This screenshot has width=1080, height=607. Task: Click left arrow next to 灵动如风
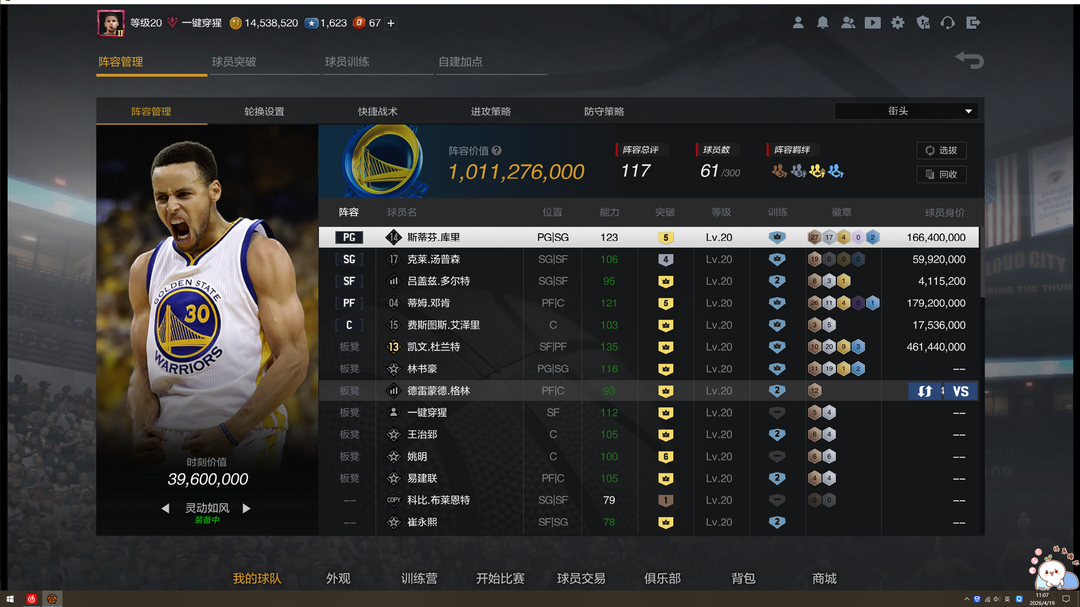[x=165, y=508]
